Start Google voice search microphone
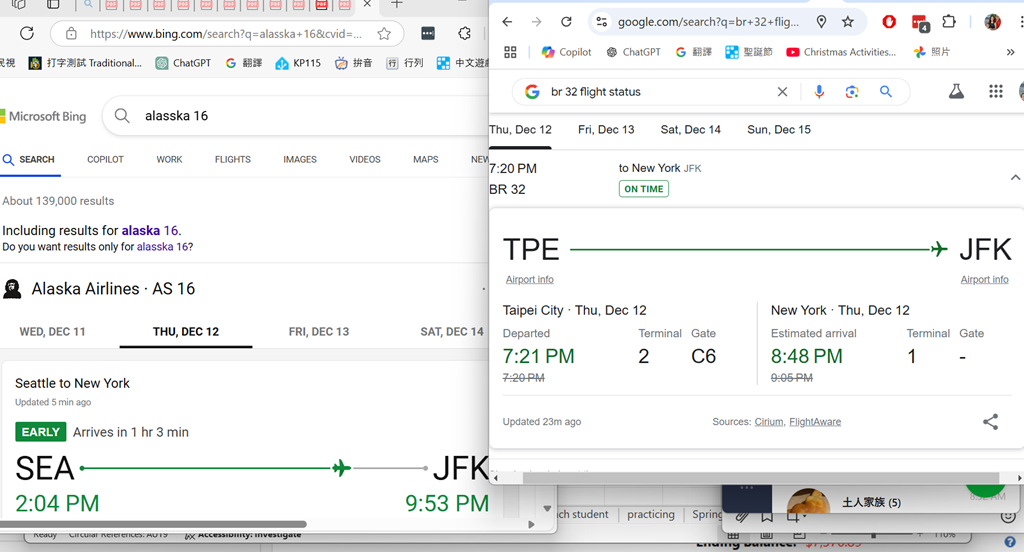 point(819,92)
